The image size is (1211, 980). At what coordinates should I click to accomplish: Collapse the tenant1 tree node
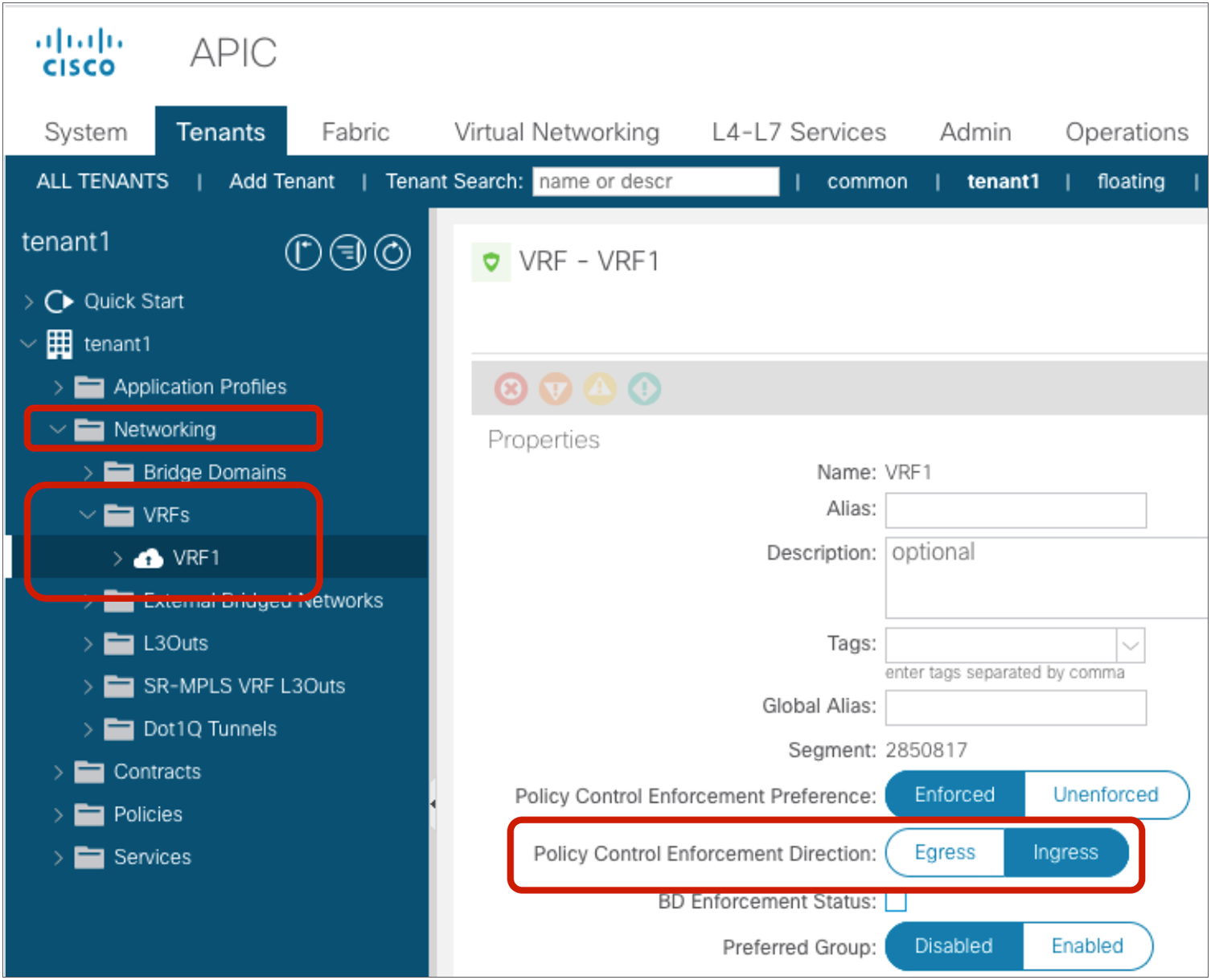29,344
